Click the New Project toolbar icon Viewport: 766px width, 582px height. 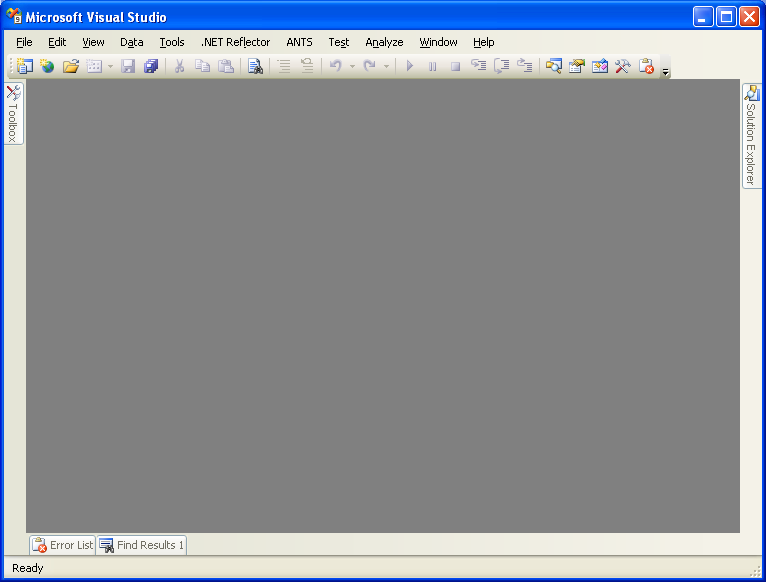(25, 66)
